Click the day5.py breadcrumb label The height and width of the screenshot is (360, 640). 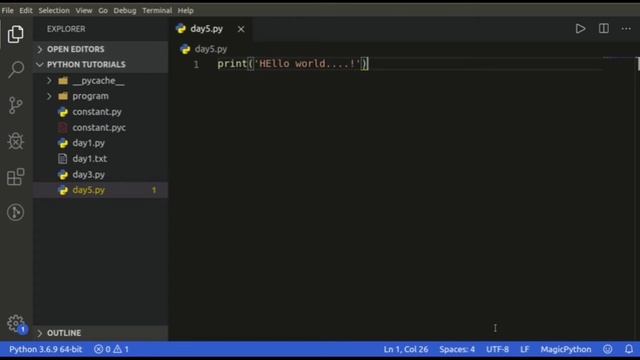click(211, 49)
